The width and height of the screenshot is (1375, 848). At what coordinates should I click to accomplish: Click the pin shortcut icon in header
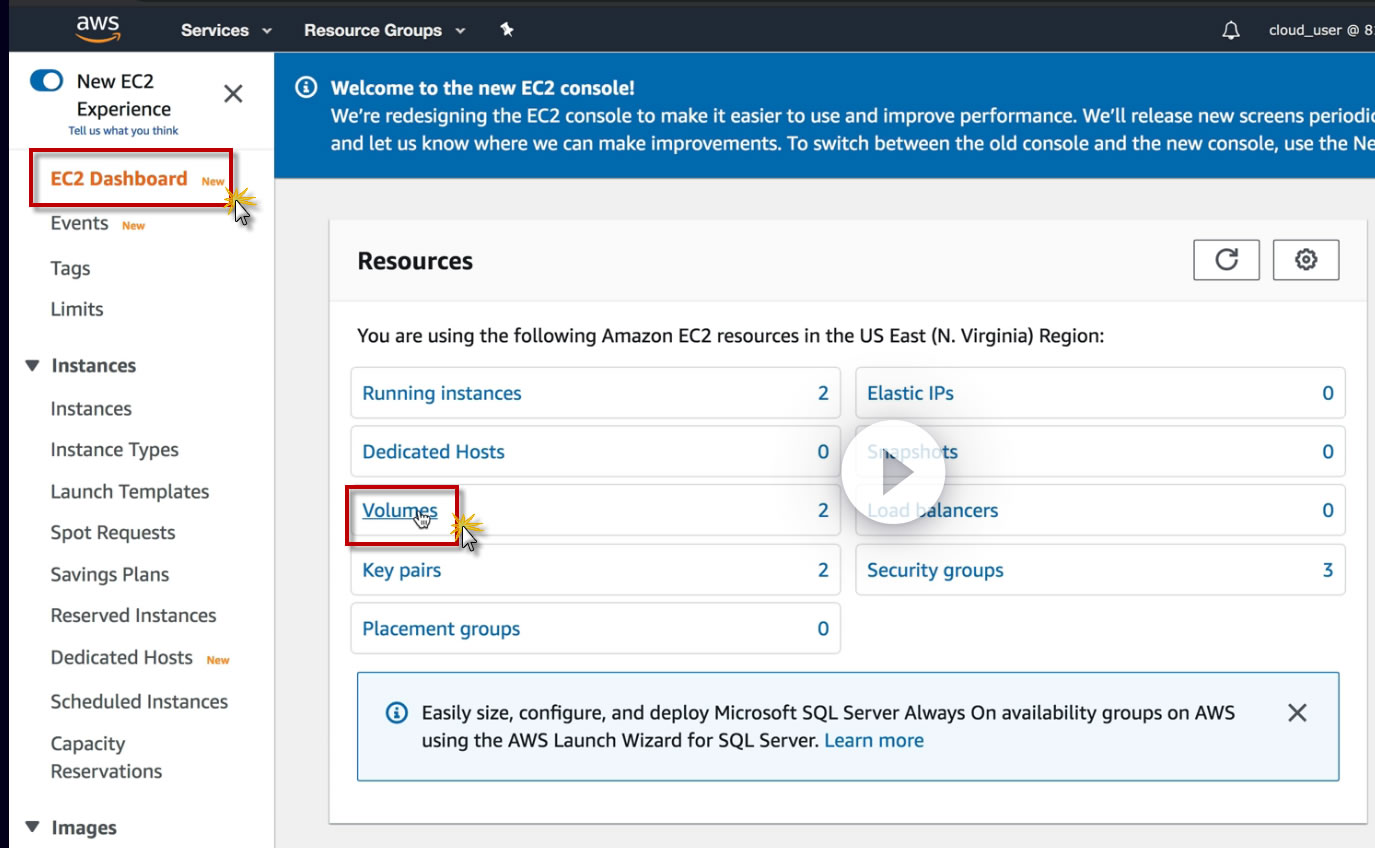(x=507, y=30)
